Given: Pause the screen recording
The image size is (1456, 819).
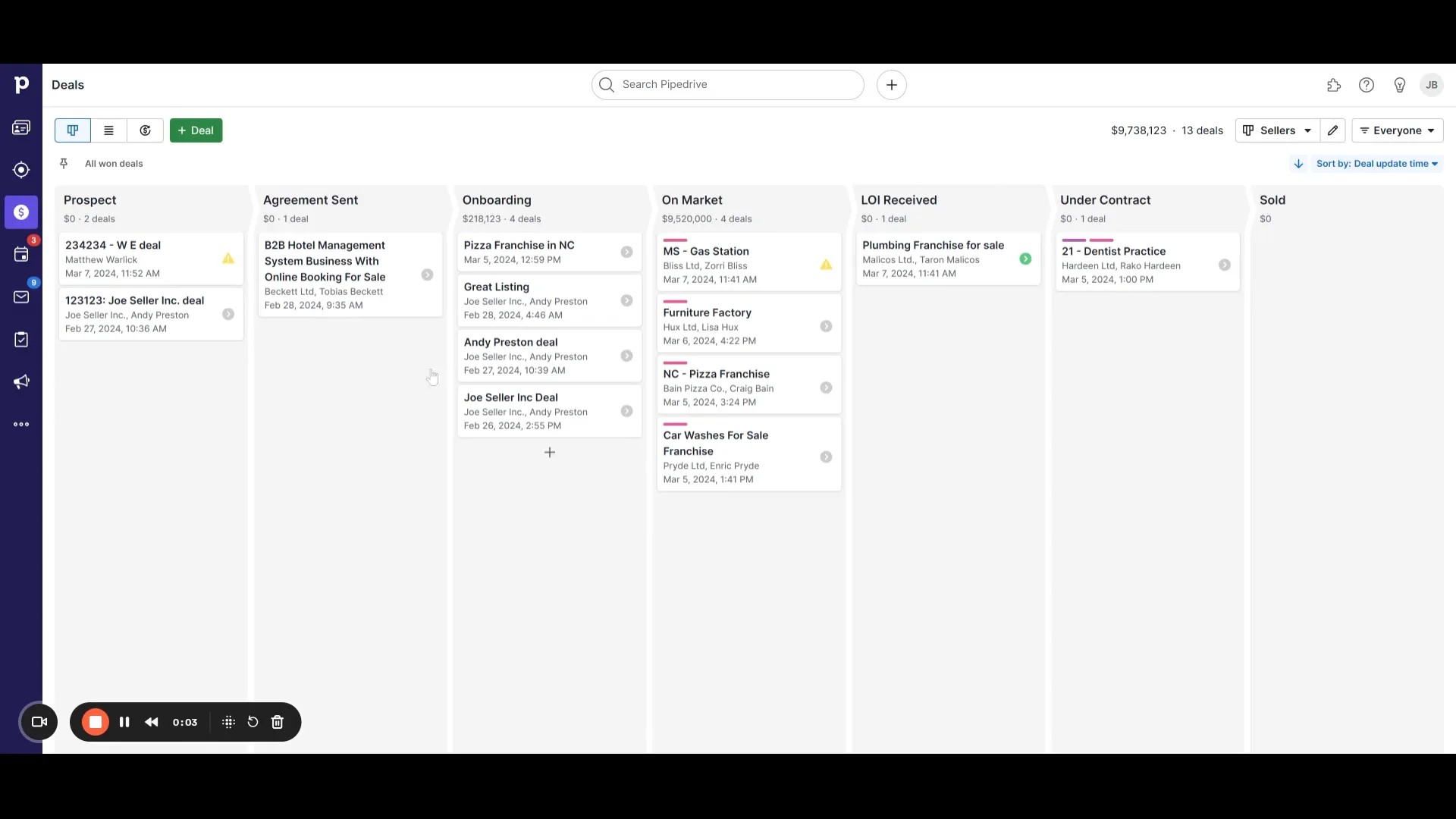Looking at the screenshot, I should pos(124,722).
